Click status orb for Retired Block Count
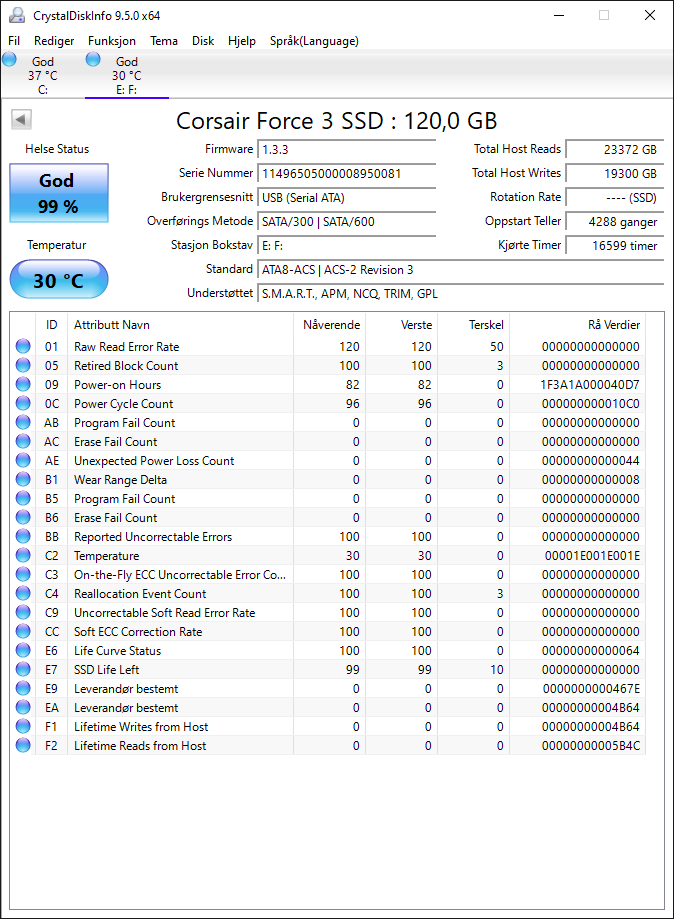Image resolution: width=674 pixels, height=919 pixels. tap(23, 365)
